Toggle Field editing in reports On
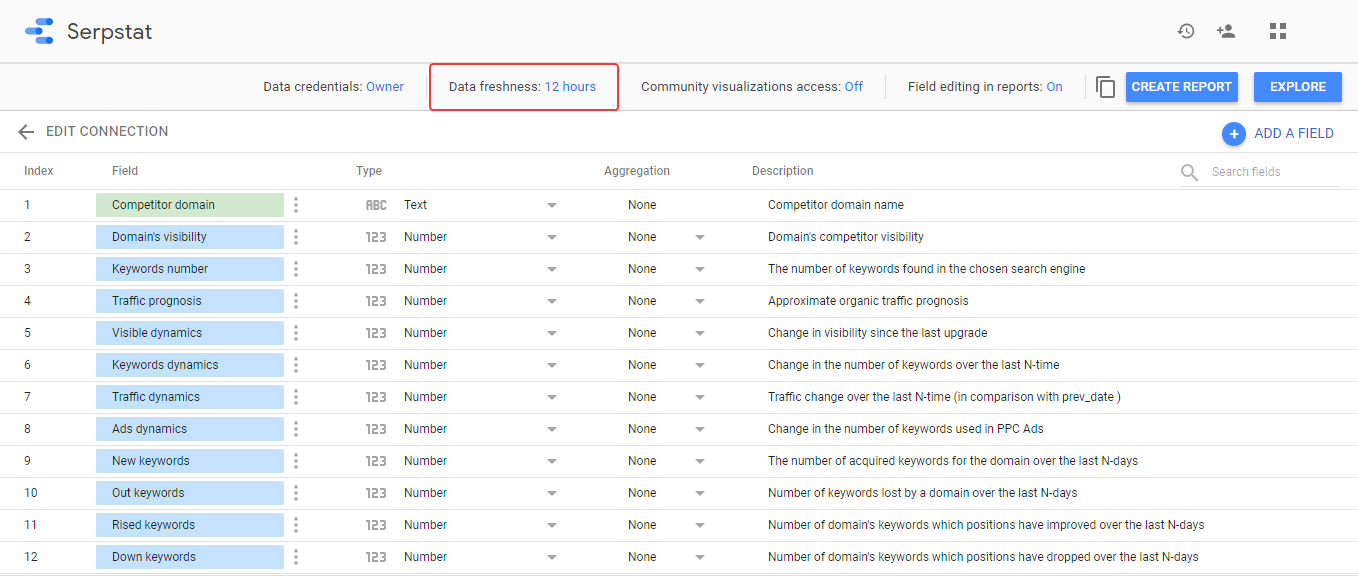 1055,87
